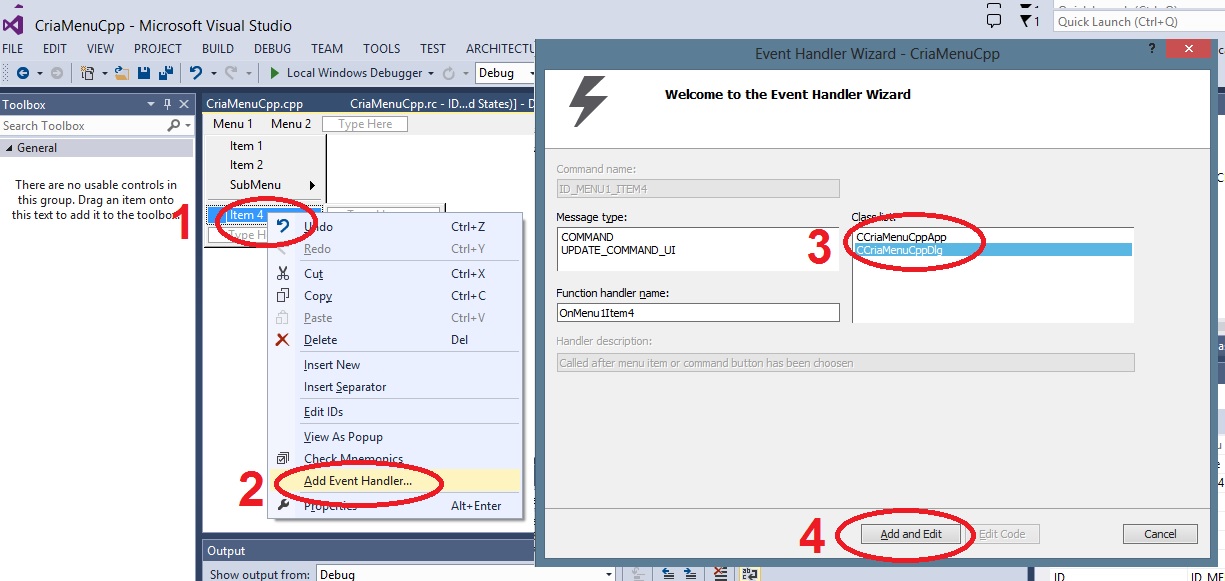Viewport: 1225px width, 581px height.
Task: Start debugging with the green play icon
Action: (274, 73)
